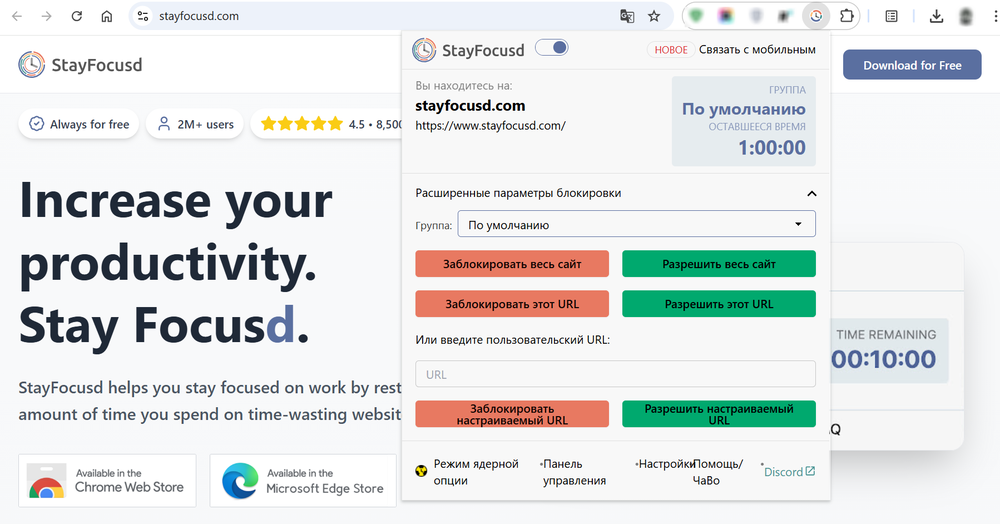The image size is (1000, 524).
Task: Open Настройки in the popup footer
Action: pos(666,464)
